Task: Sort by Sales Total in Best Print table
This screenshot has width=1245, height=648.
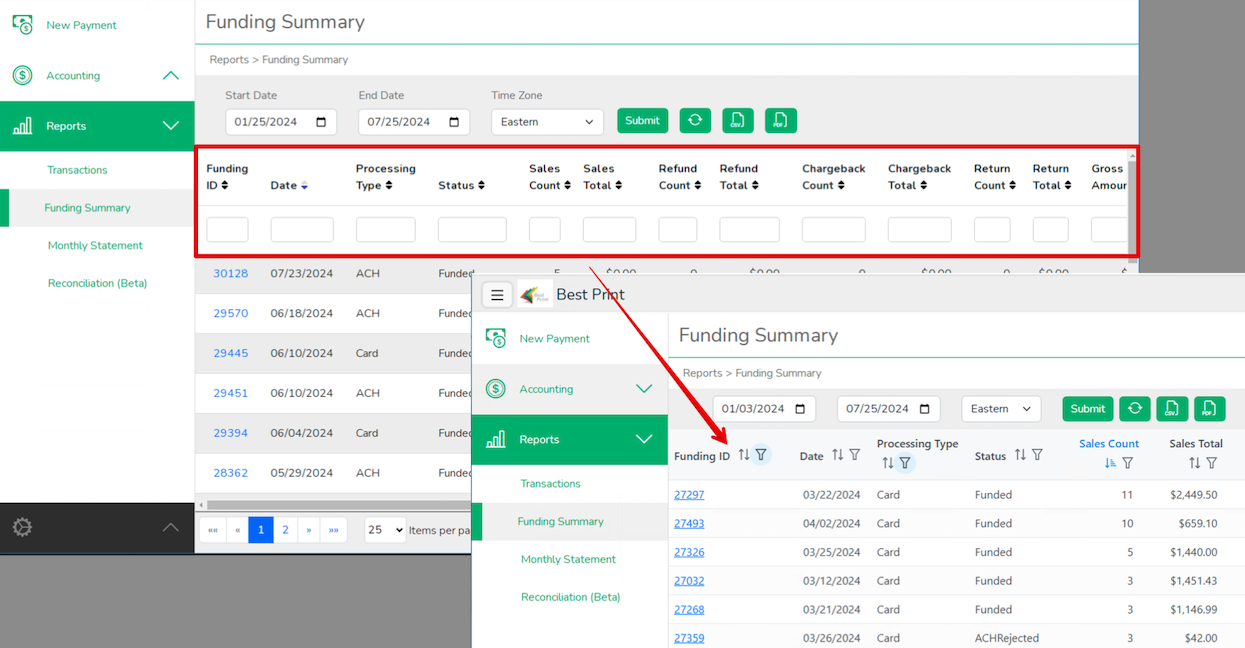Action: pos(1194,463)
